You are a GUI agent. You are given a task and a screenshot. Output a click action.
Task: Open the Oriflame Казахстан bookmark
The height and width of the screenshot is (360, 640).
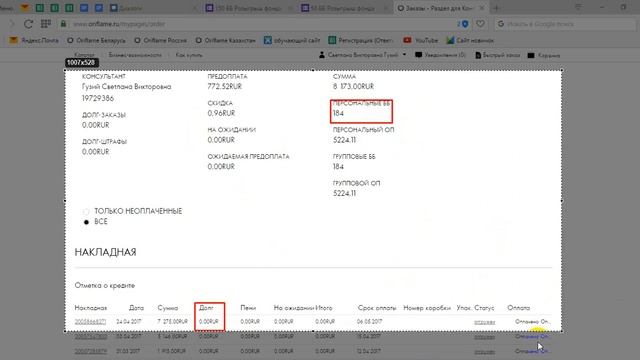225,40
